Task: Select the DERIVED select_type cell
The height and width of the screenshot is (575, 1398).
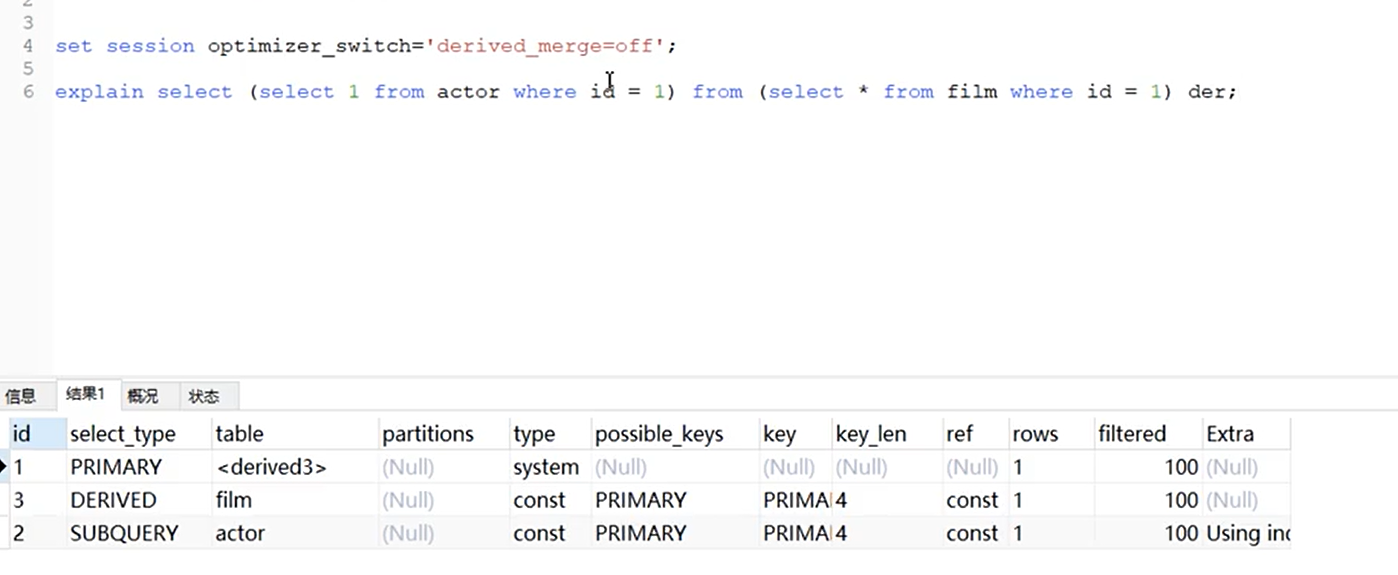Action: point(113,500)
